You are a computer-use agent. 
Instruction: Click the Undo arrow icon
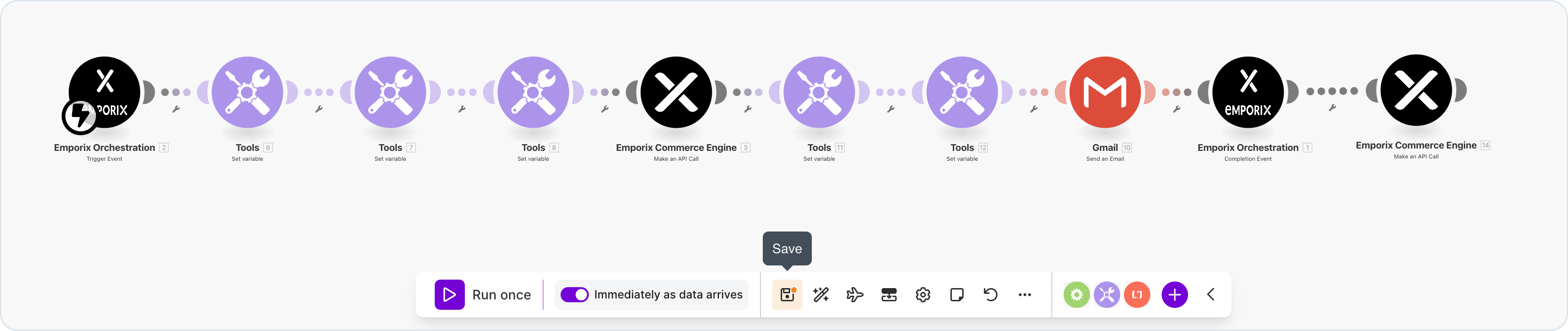(990, 295)
